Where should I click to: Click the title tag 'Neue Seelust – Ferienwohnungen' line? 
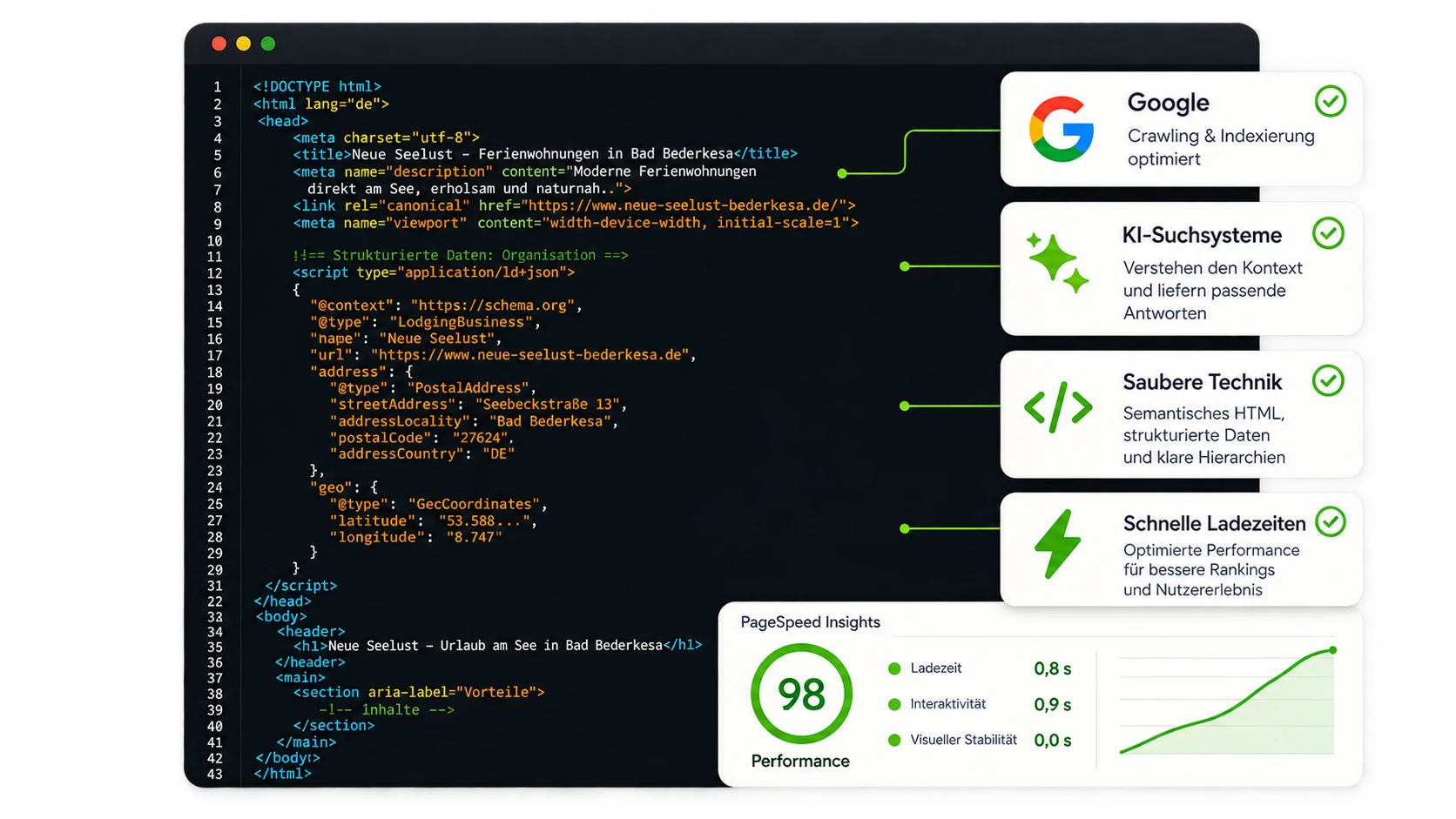[x=545, y=154]
